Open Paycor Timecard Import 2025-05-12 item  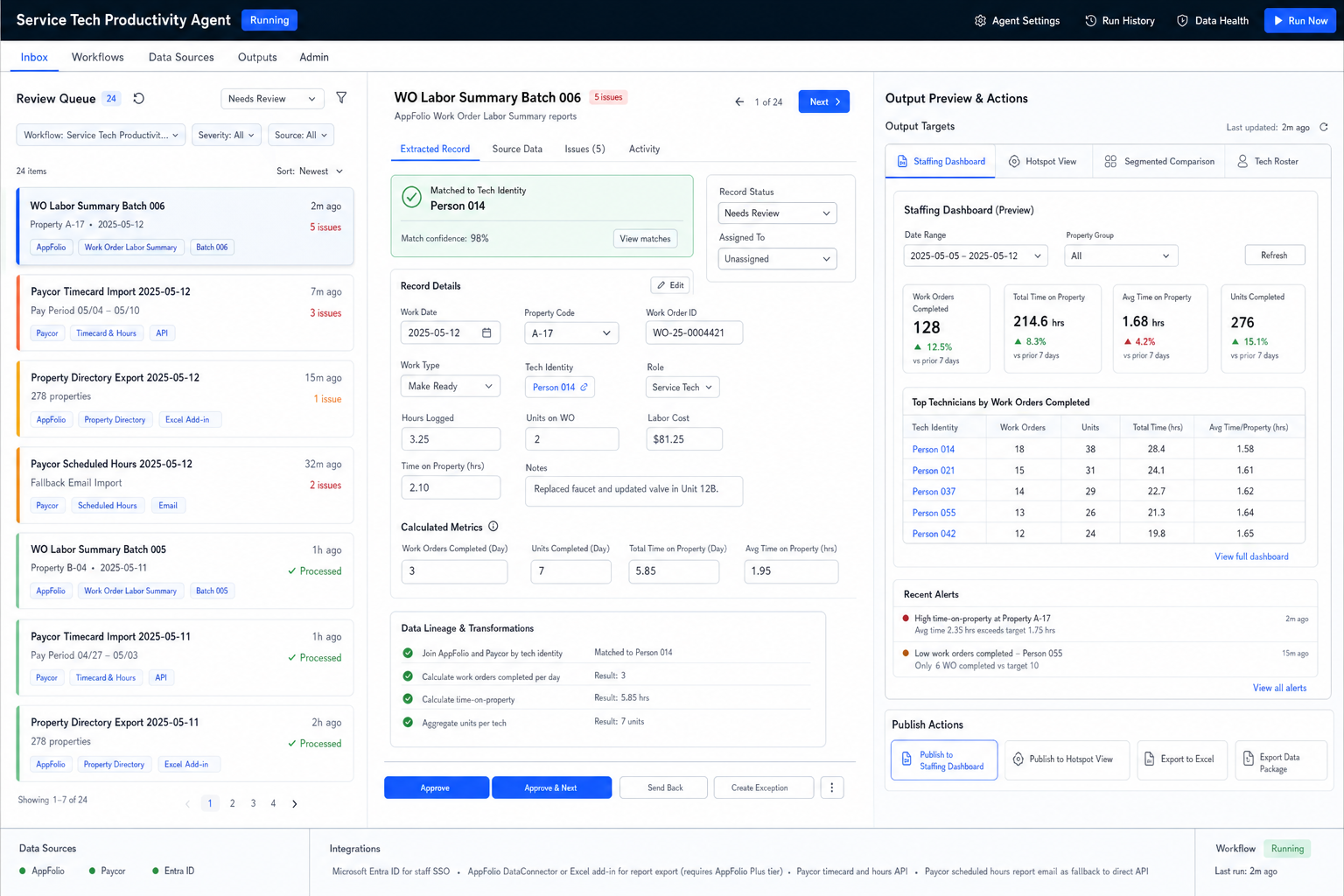coord(185,312)
